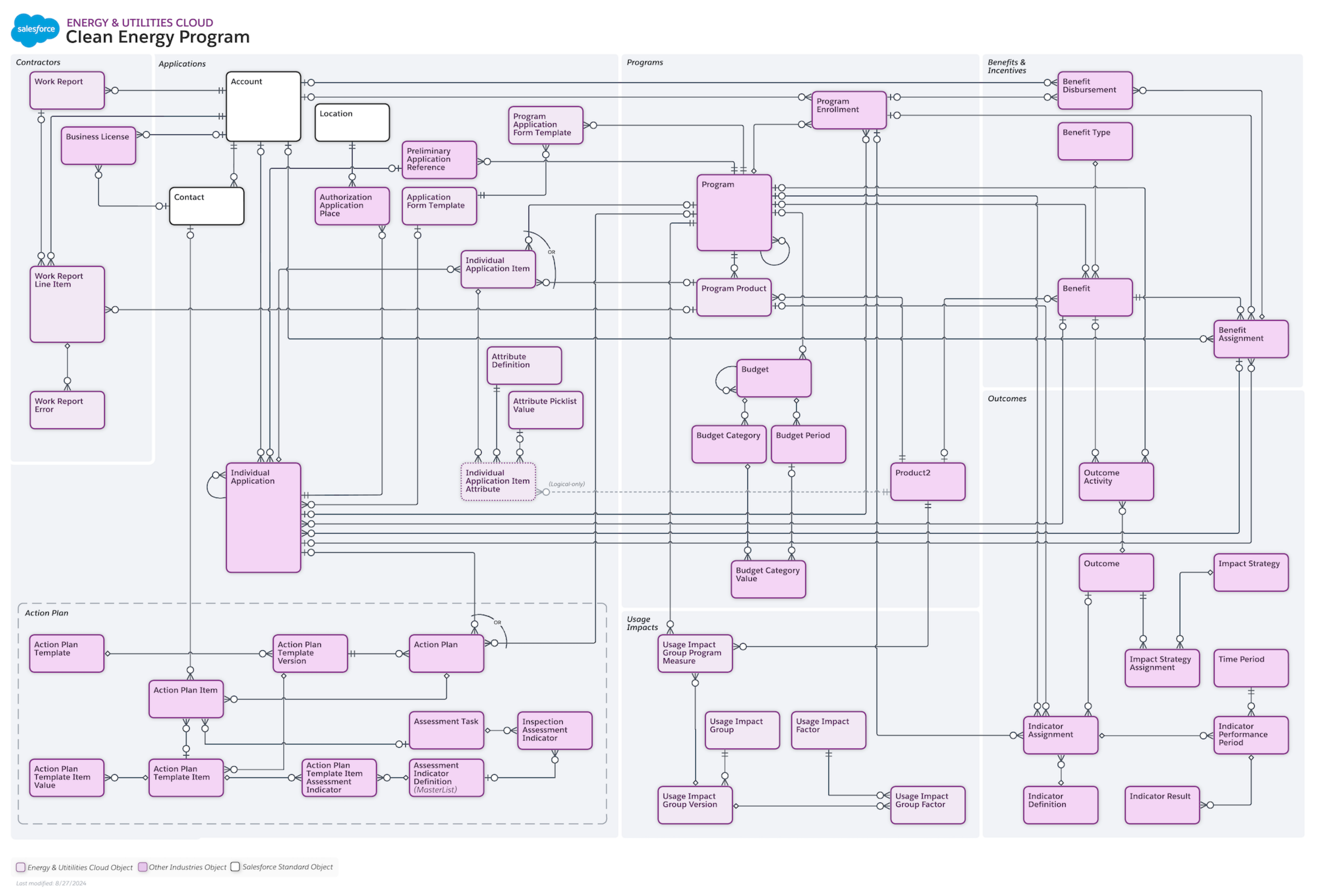Viewport: 1318px width, 896px height.
Task: Click the Action Plan Template Version entity
Action: pos(310,653)
